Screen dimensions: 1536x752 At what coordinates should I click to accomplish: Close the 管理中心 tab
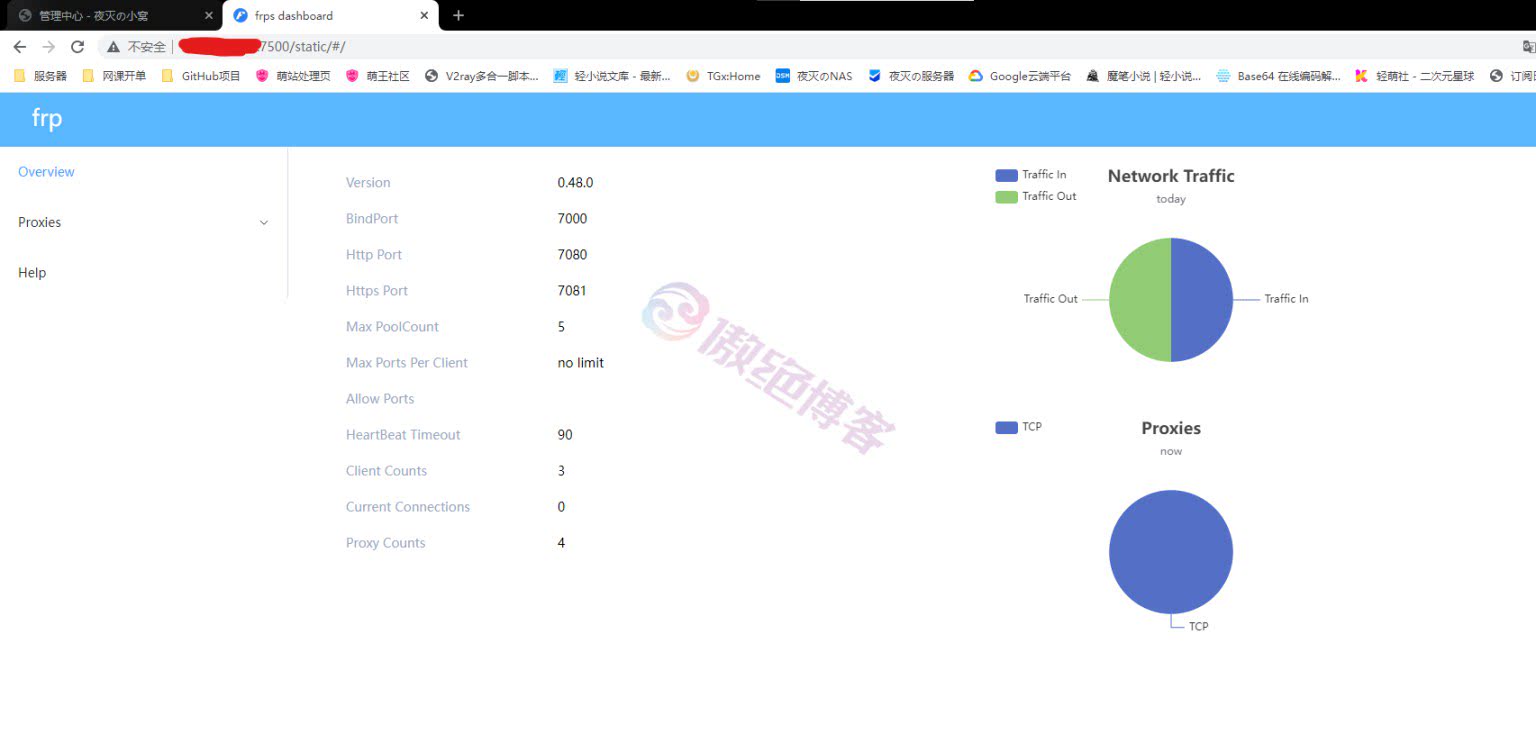point(208,16)
